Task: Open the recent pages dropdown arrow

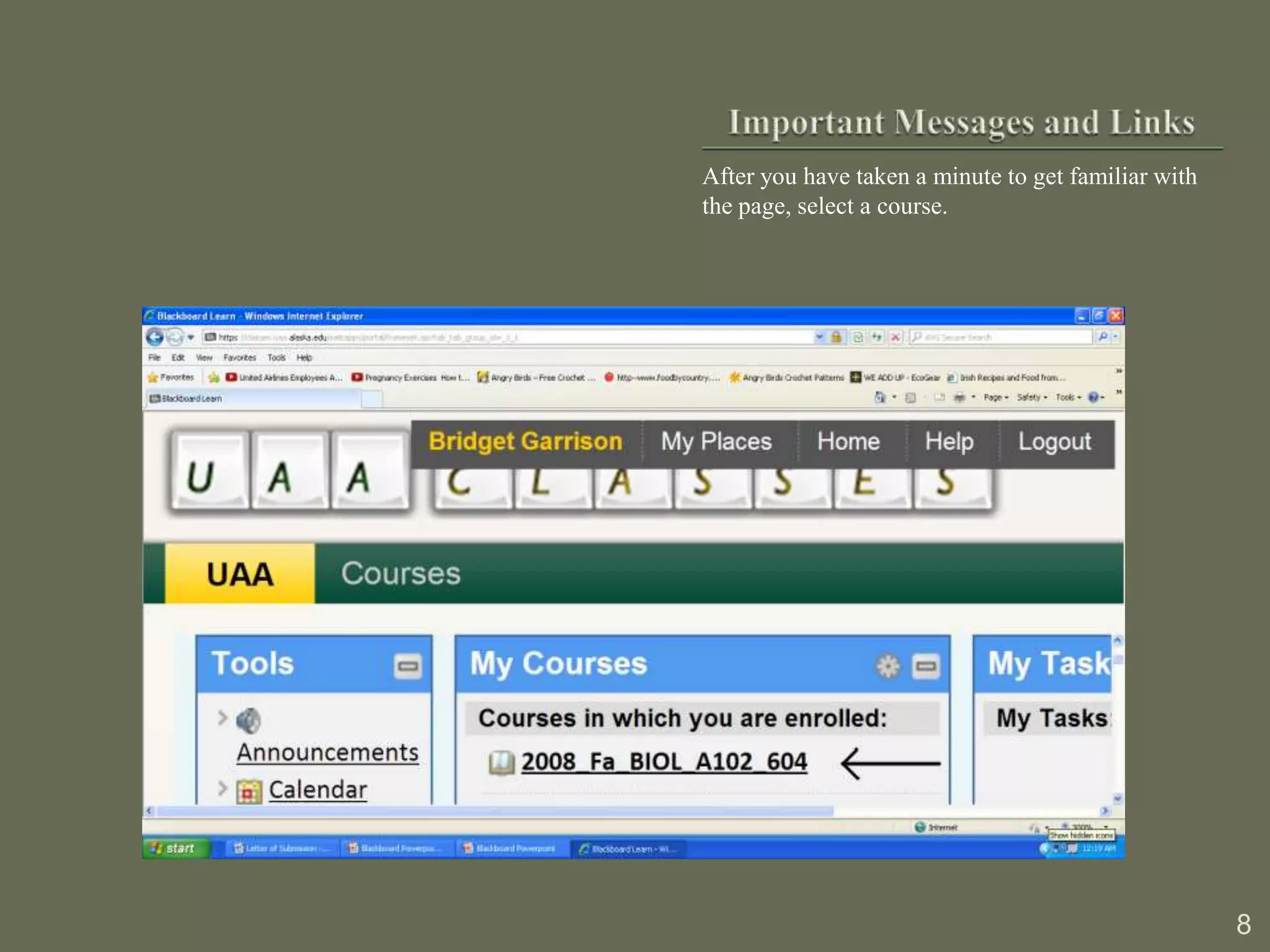Action: coord(191,337)
